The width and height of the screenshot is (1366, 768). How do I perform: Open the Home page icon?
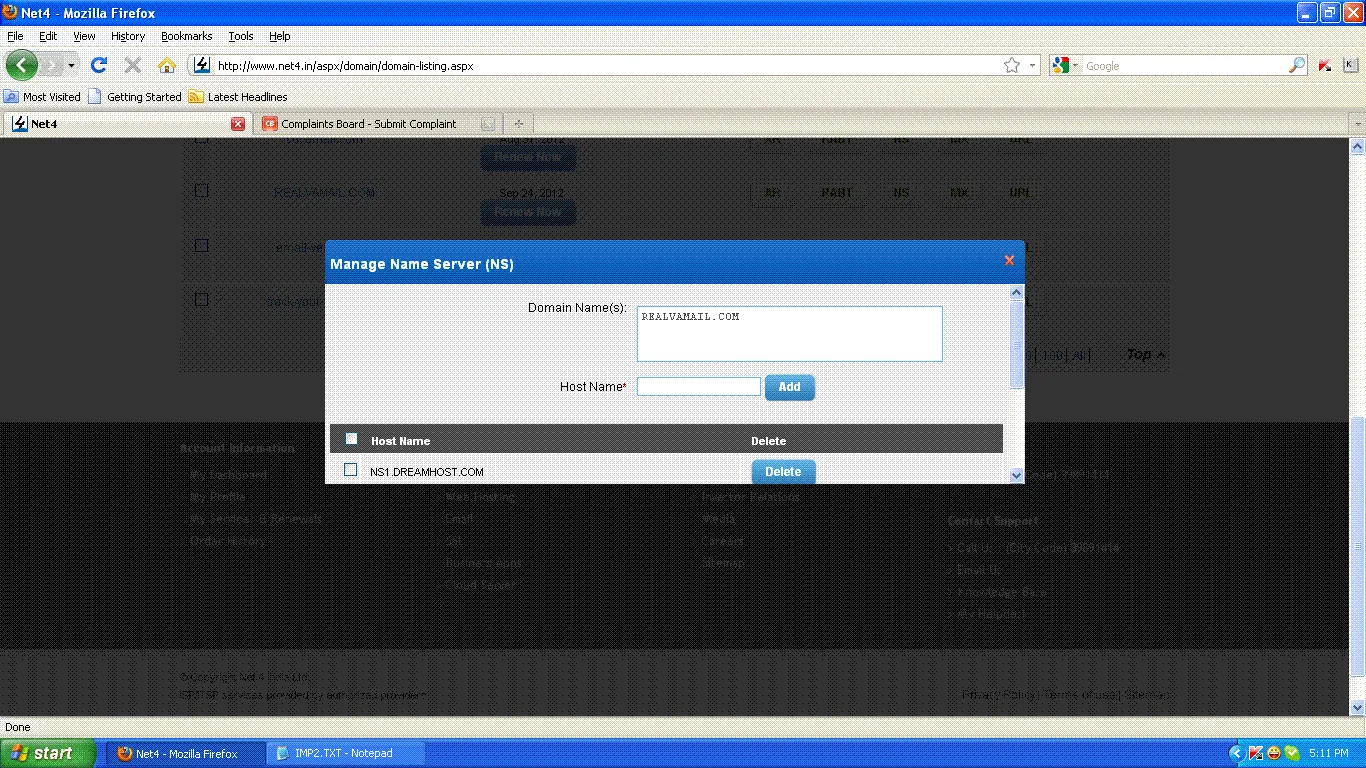pos(167,65)
